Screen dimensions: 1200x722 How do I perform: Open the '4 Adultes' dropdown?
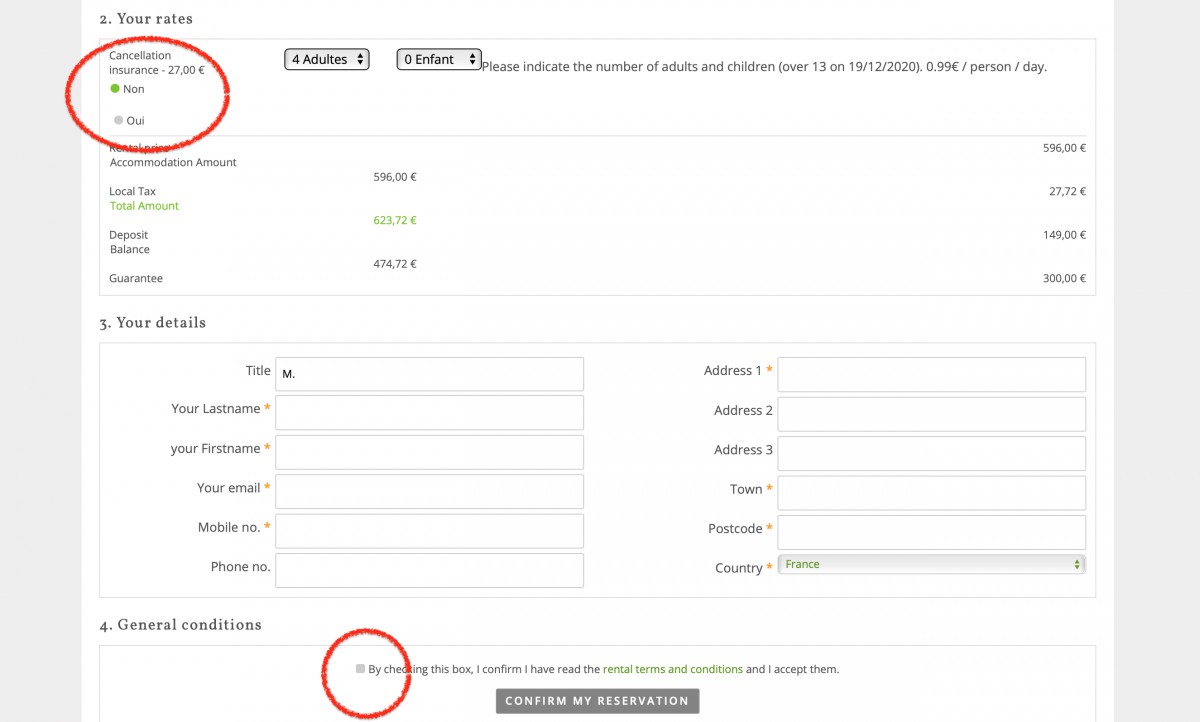tap(327, 60)
